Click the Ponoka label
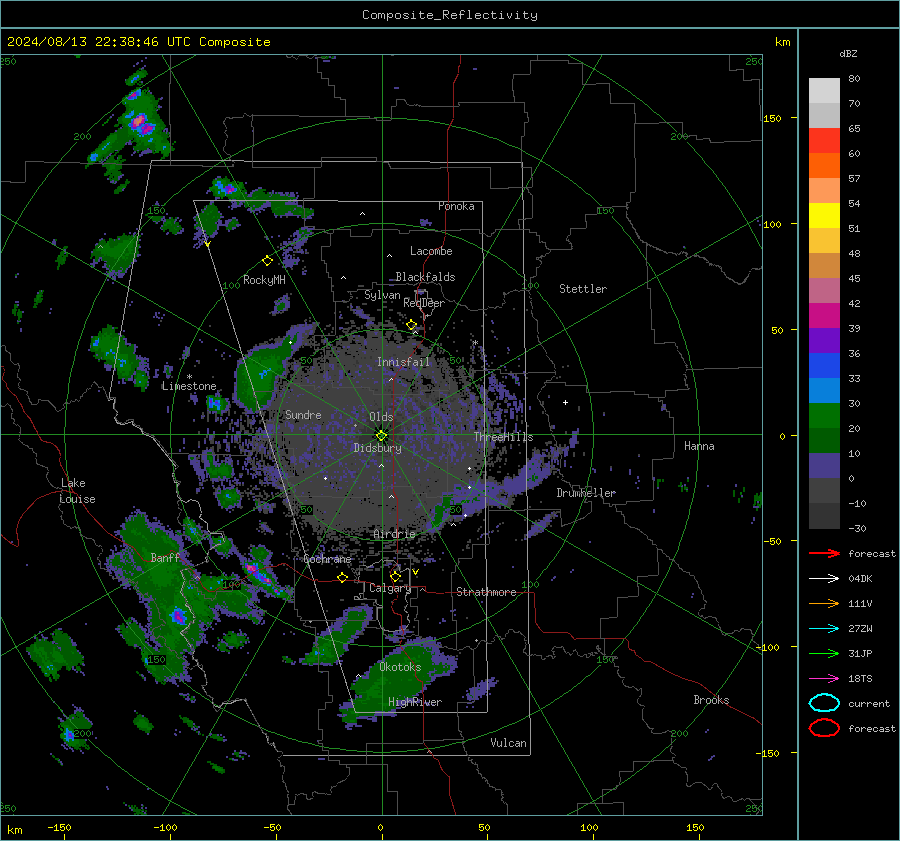Image resolution: width=900 pixels, height=841 pixels. click(456, 206)
